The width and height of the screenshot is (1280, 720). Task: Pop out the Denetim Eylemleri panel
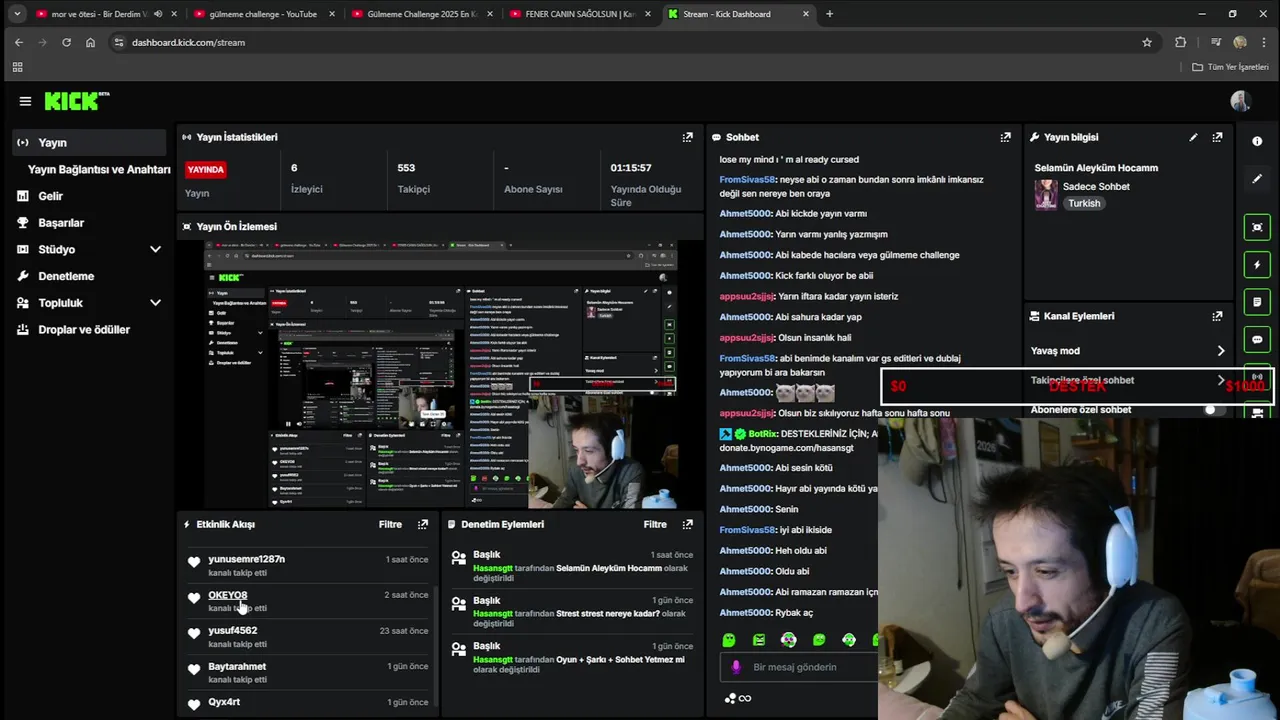(687, 524)
